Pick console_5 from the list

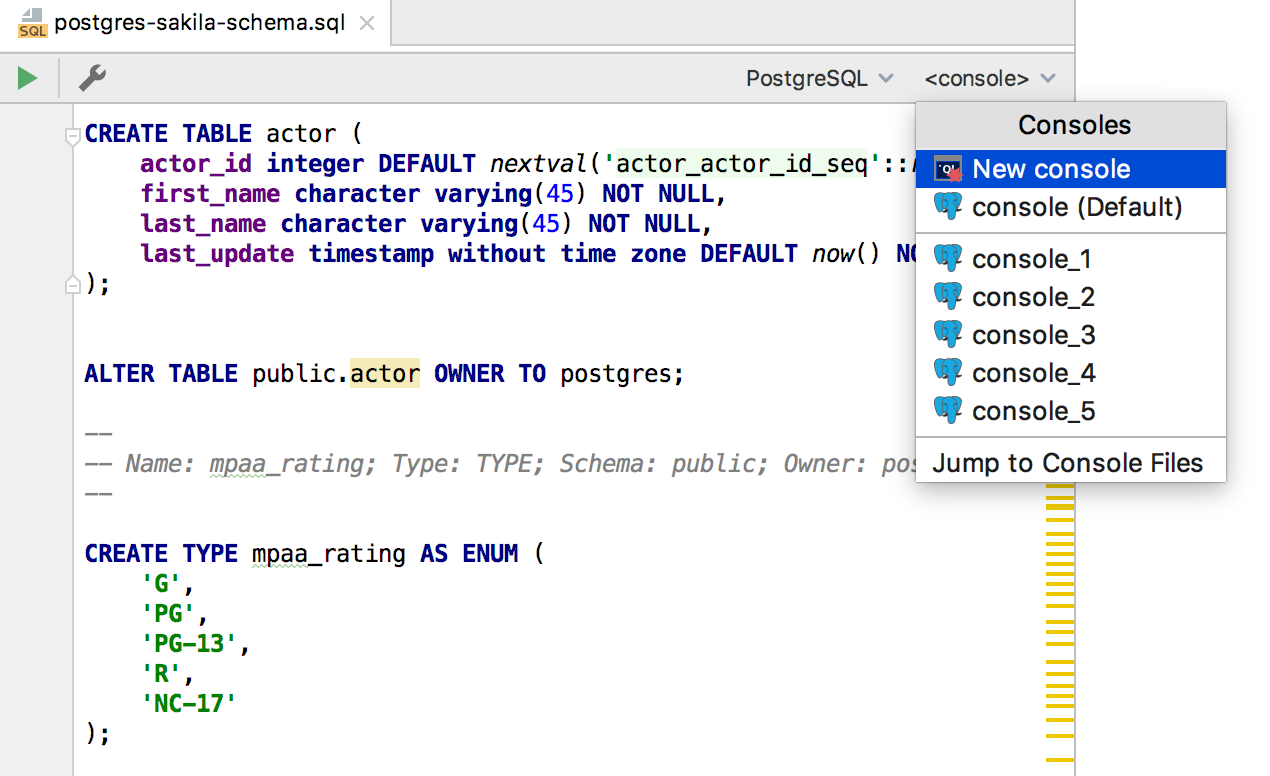point(1070,411)
